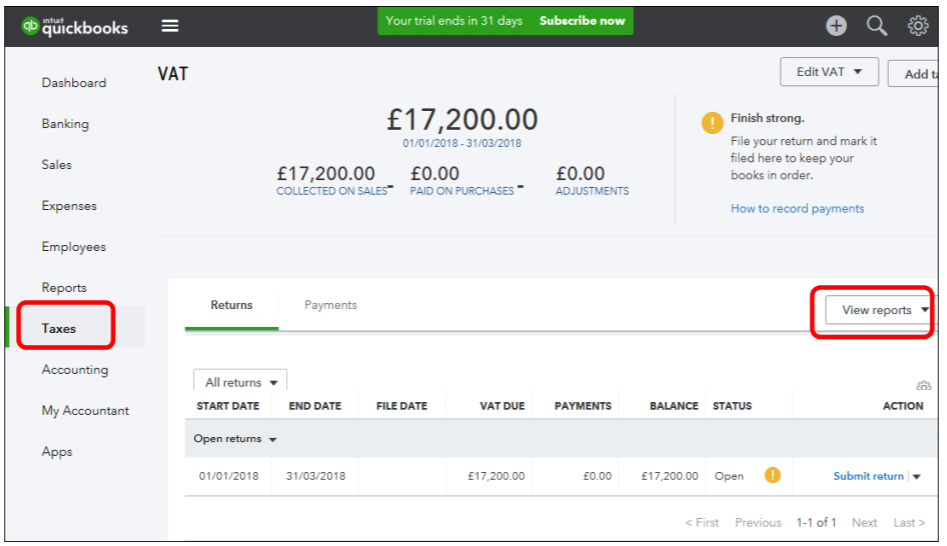Viewport: 947px width, 546px height.
Task: Open the All returns filter dropdown
Action: pyautogui.click(x=240, y=382)
